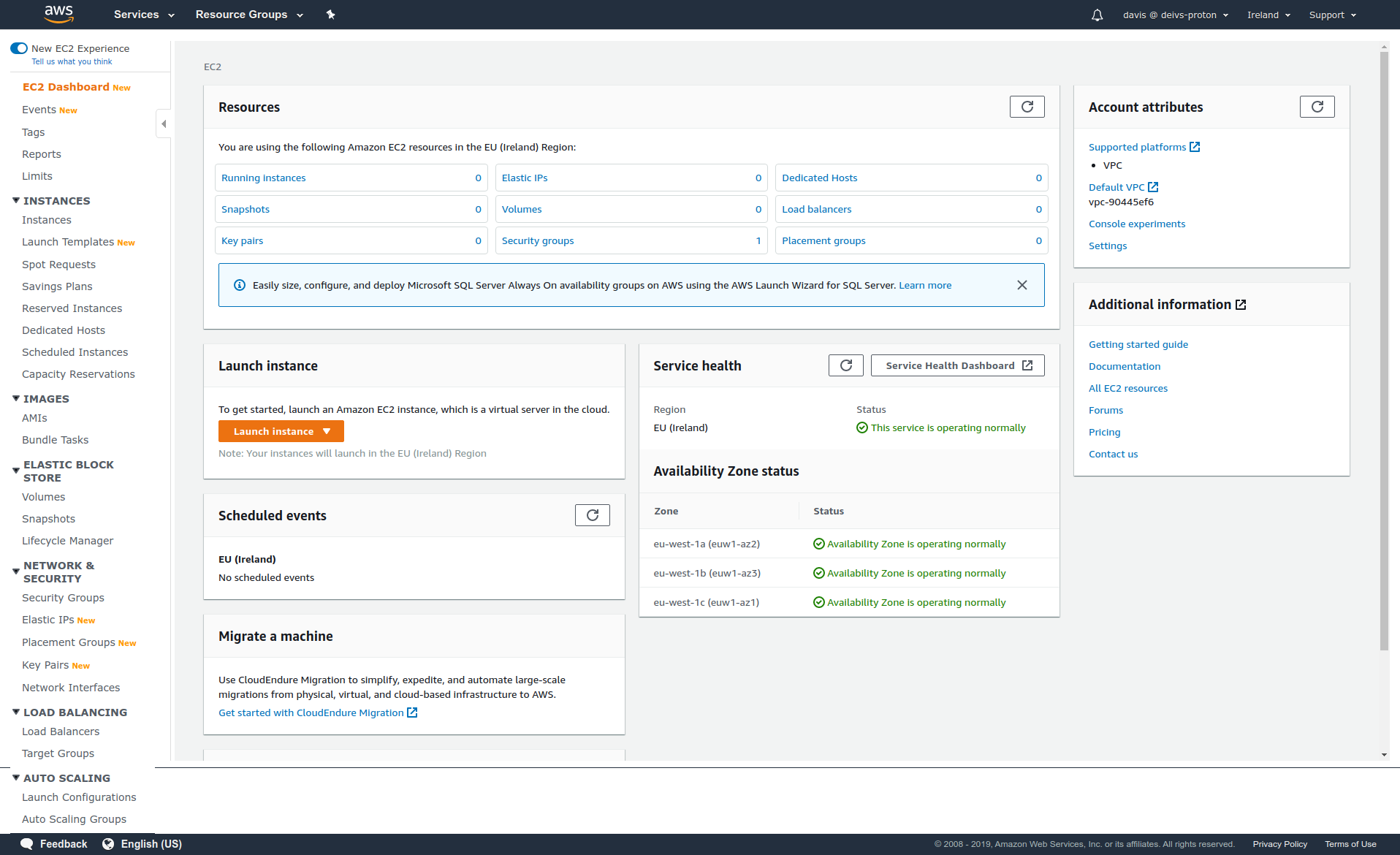Refresh the Scheduled events panel
The image size is (1400, 855).
pos(592,515)
